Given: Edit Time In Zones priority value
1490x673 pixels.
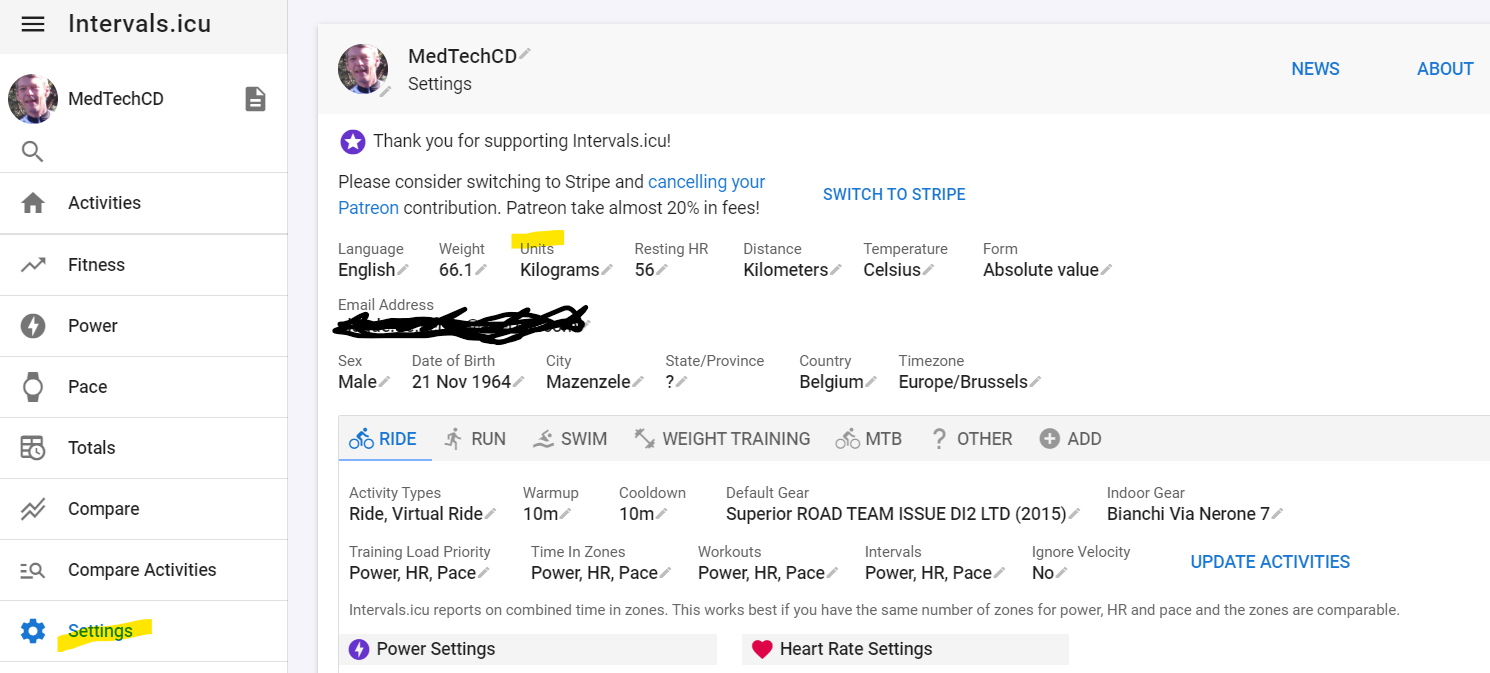Looking at the screenshot, I should click(x=601, y=573).
